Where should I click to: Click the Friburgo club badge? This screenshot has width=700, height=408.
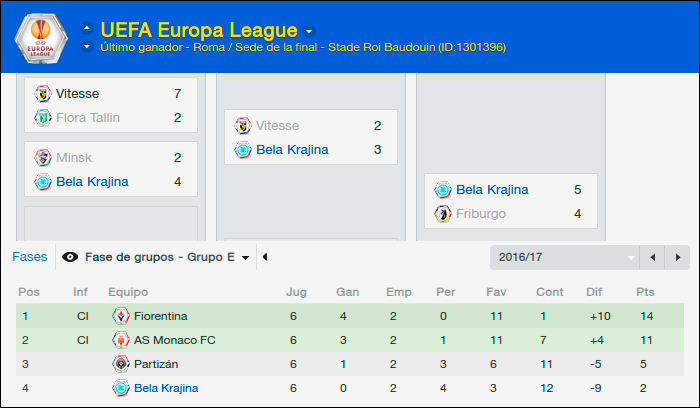[443, 214]
